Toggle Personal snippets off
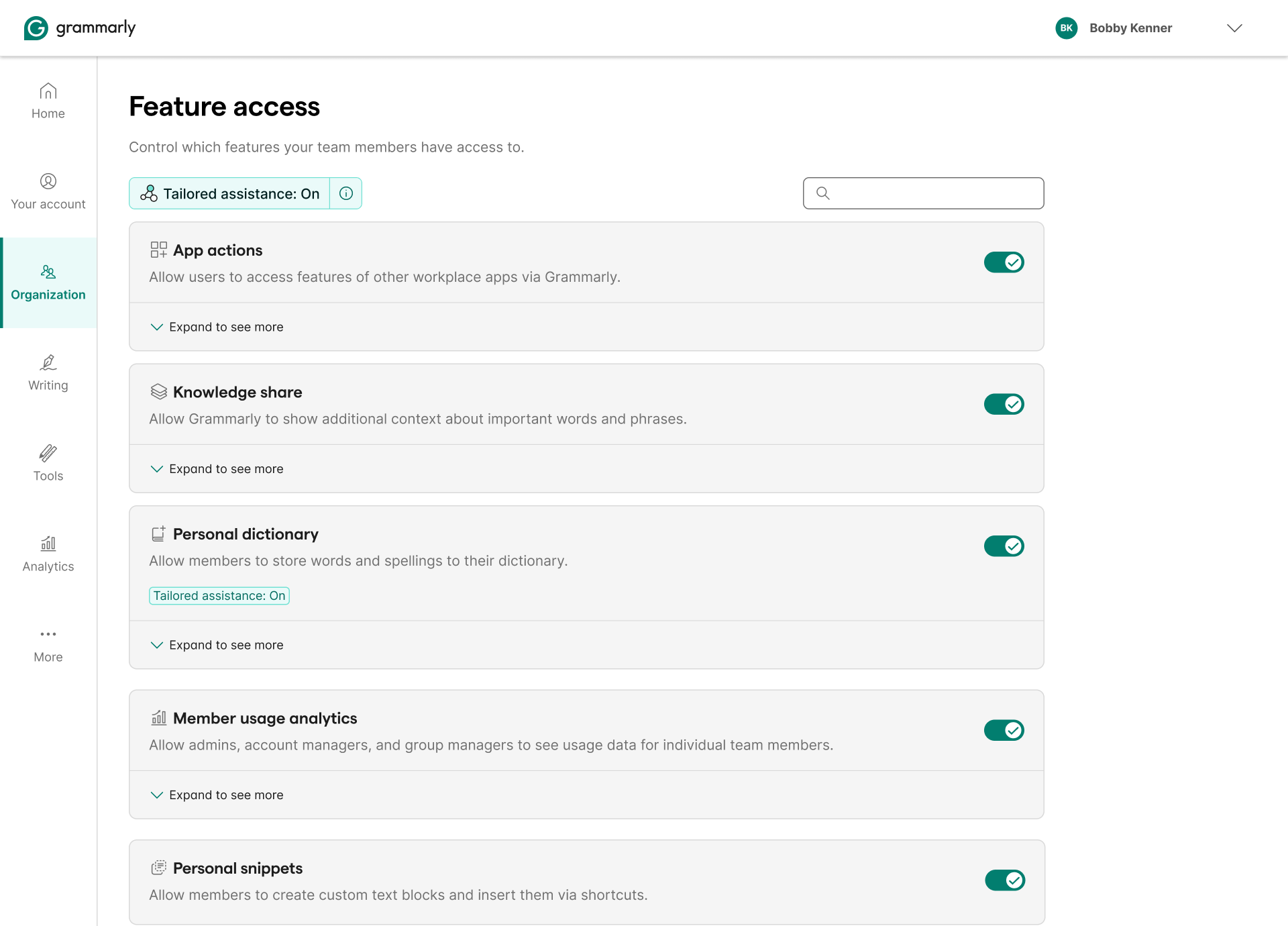 pyautogui.click(x=1004, y=880)
